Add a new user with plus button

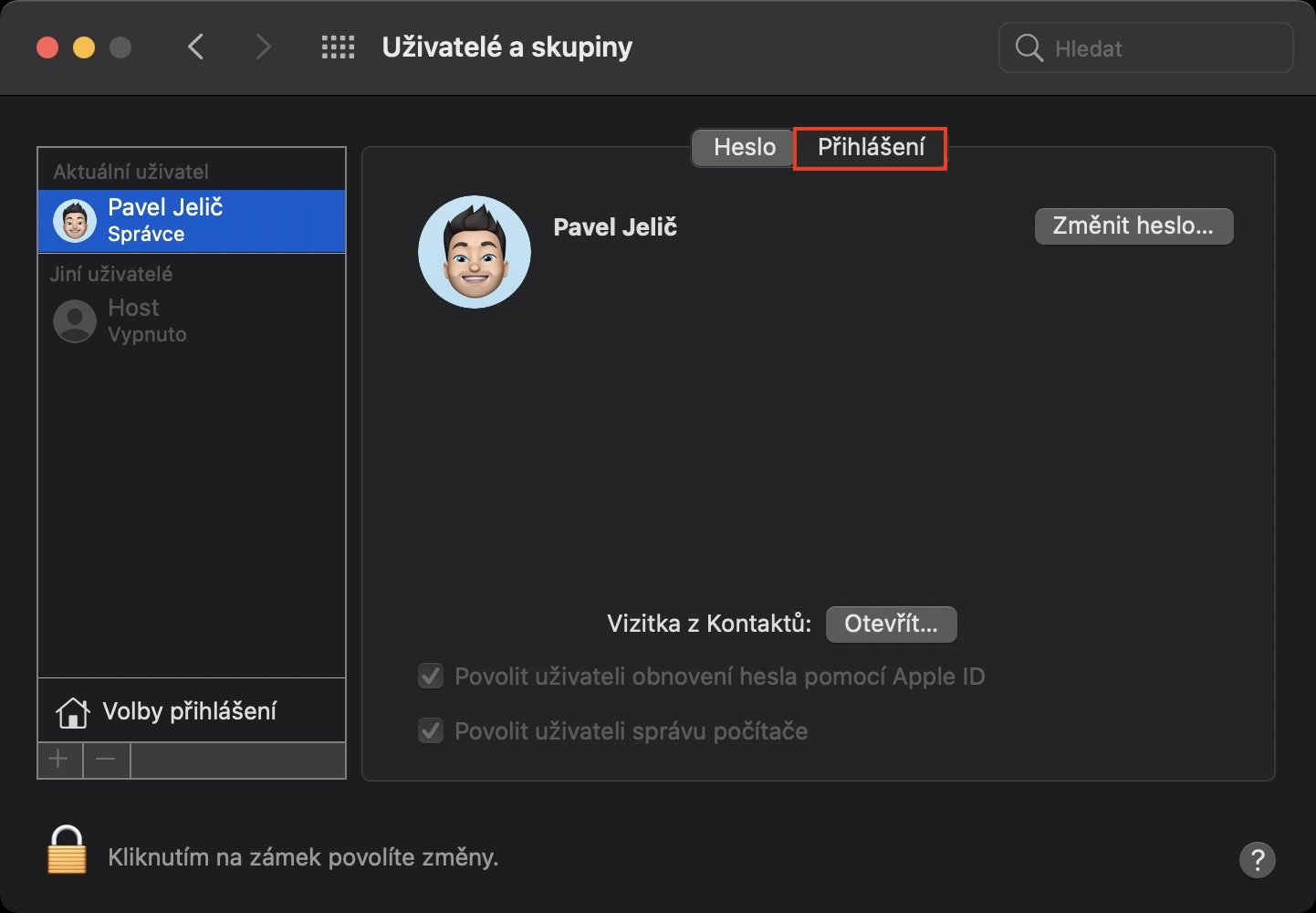click(59, 760)
